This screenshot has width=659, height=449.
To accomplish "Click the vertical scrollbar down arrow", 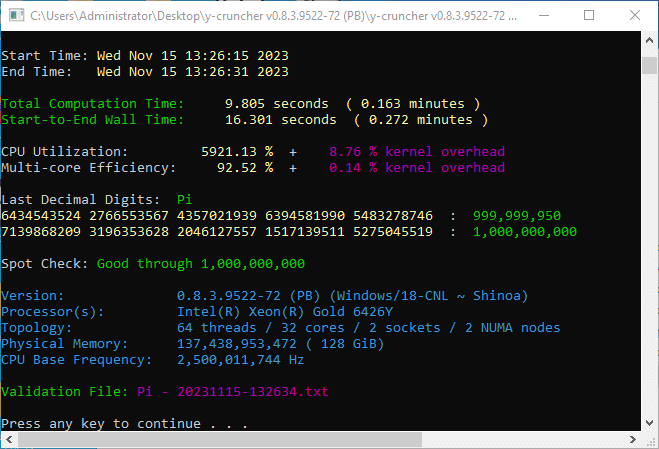I will pos(649,423).
